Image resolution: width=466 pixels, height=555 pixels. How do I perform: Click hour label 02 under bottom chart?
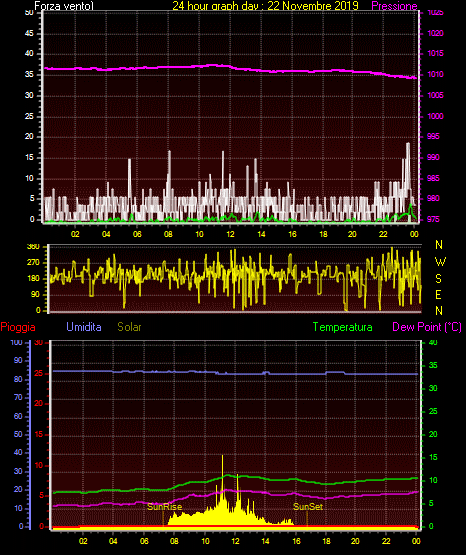pyautogui.click(x=83, y=541)
